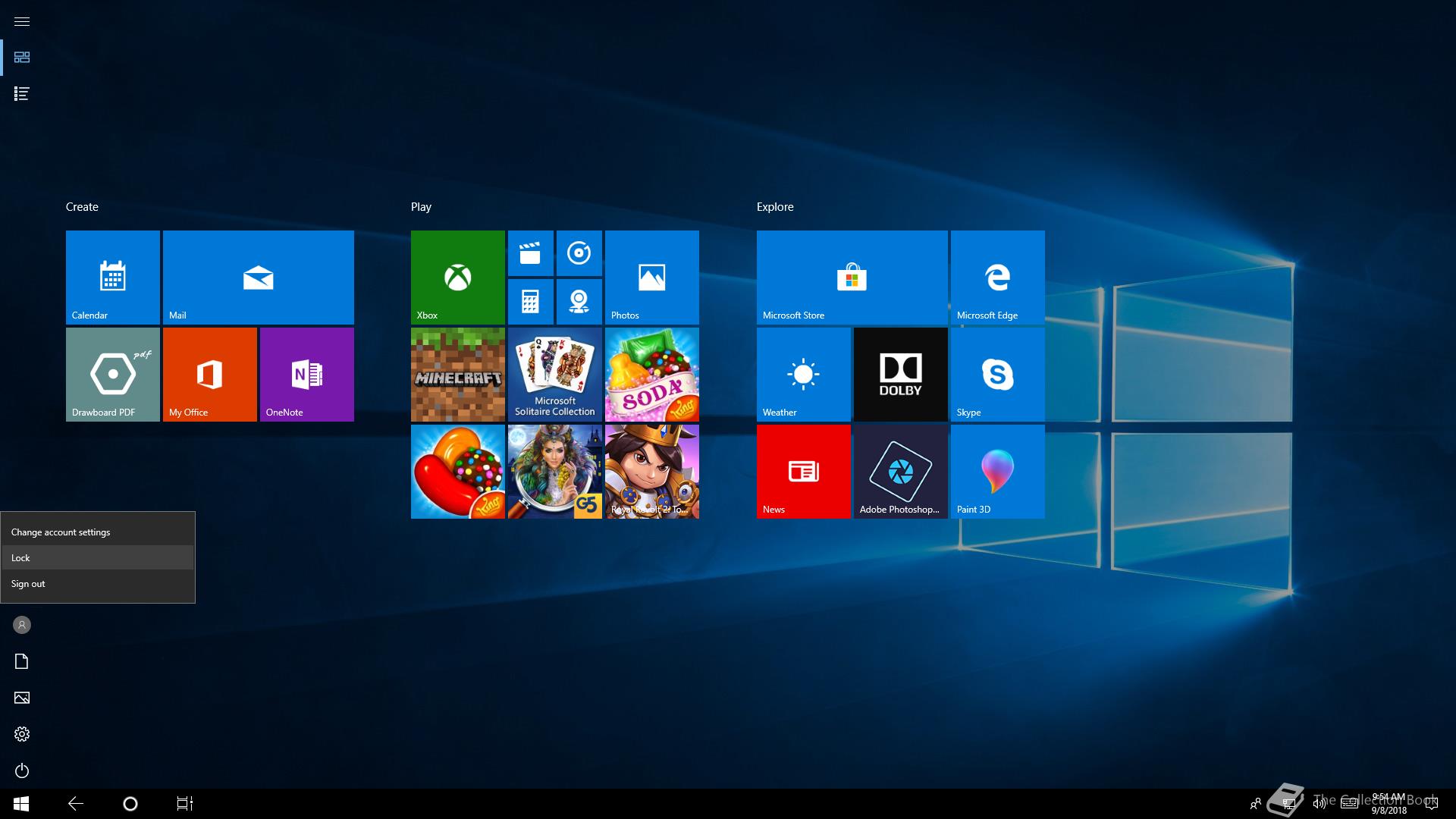Screen dimensions: 1456x819
Task: Click Change account settings
Action: click(x=97, y=532)
